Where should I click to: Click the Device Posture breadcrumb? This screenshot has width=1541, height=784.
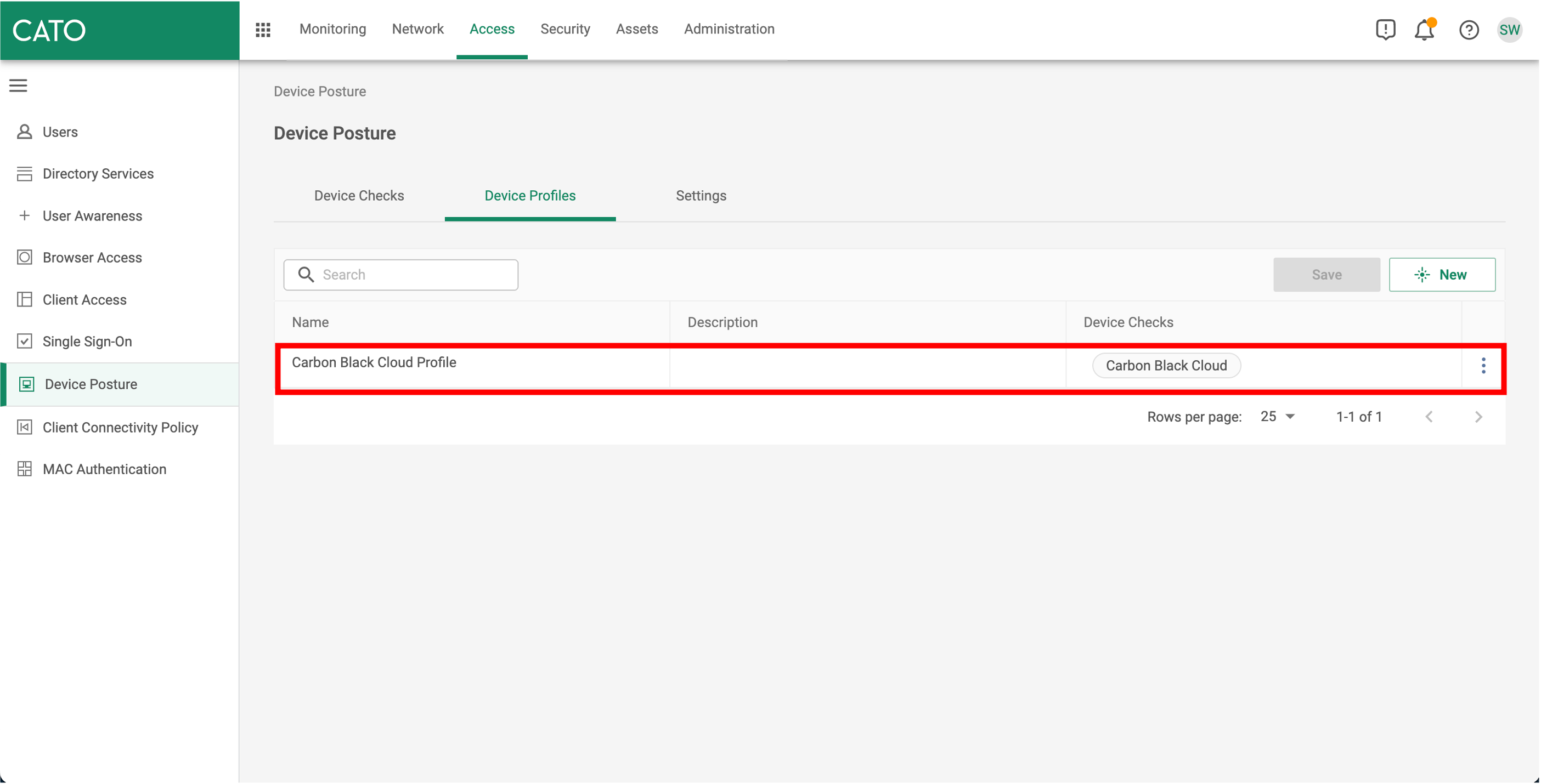click(320, 92)
